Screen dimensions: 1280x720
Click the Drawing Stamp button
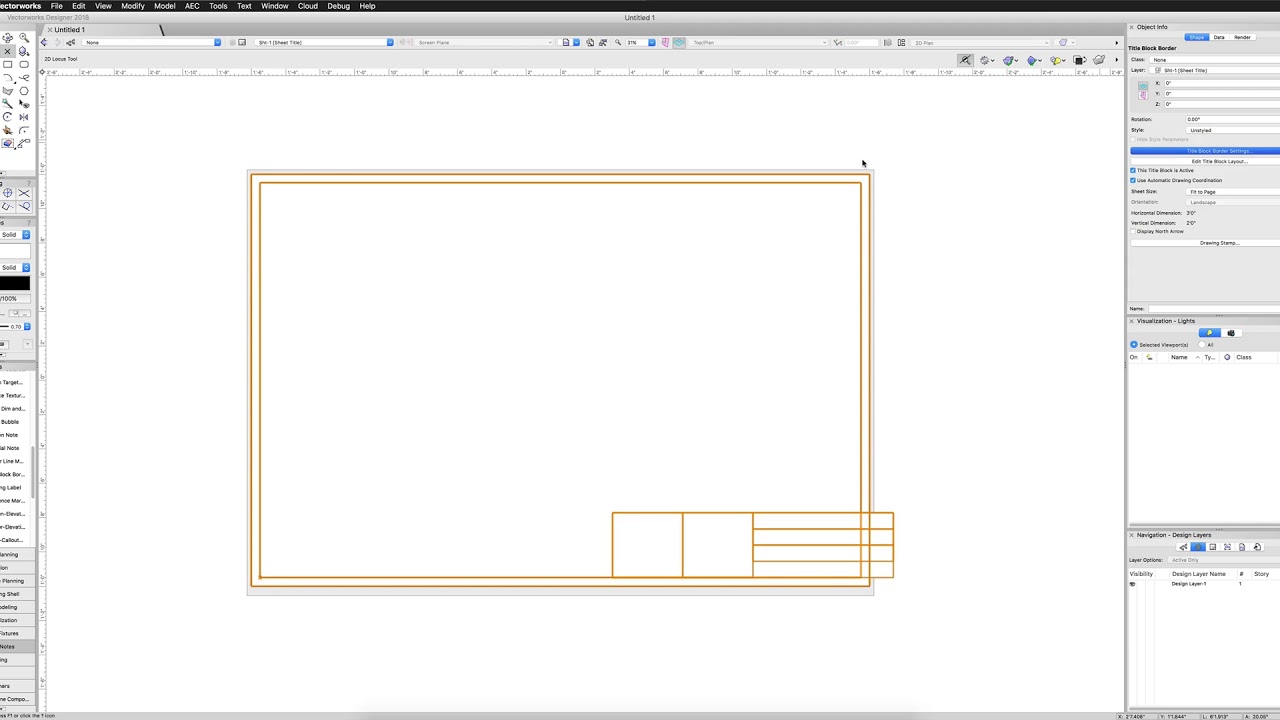point(1205,243)
